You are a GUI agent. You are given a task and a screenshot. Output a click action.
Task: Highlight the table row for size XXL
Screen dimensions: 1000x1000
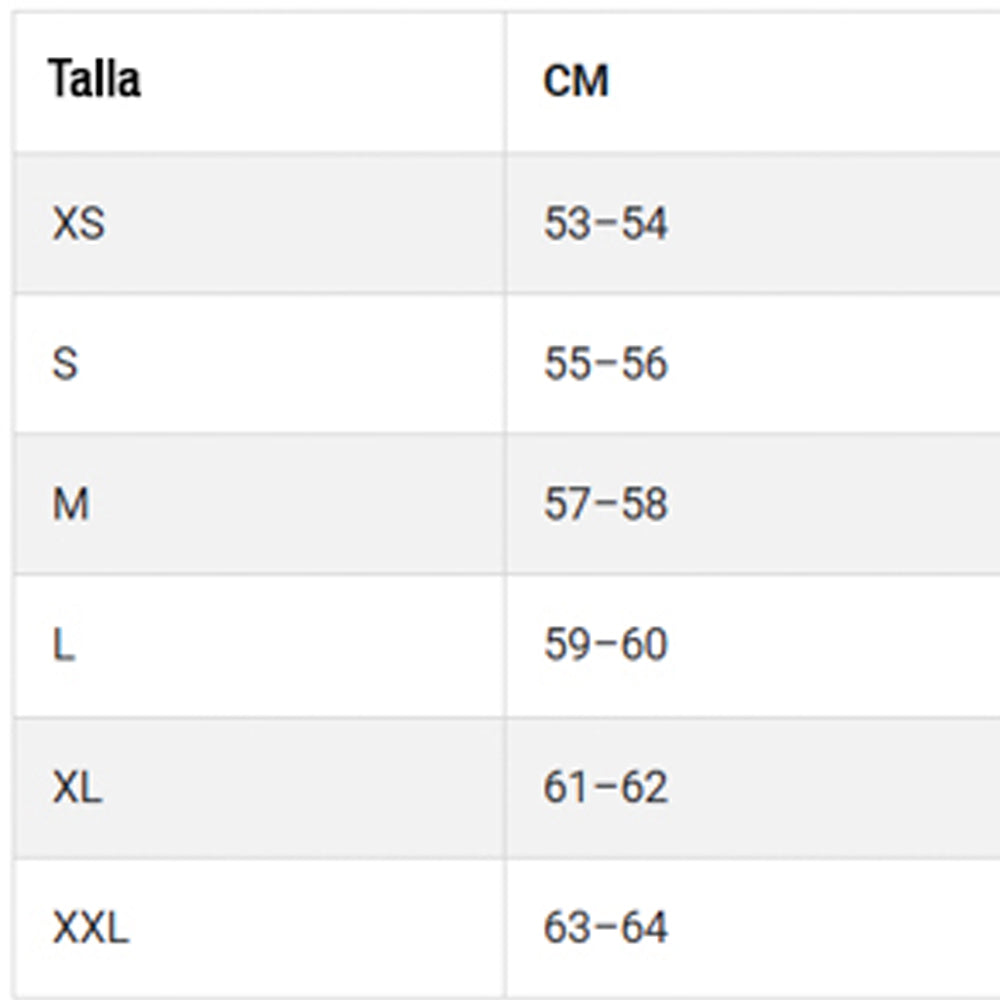(300, 929)
